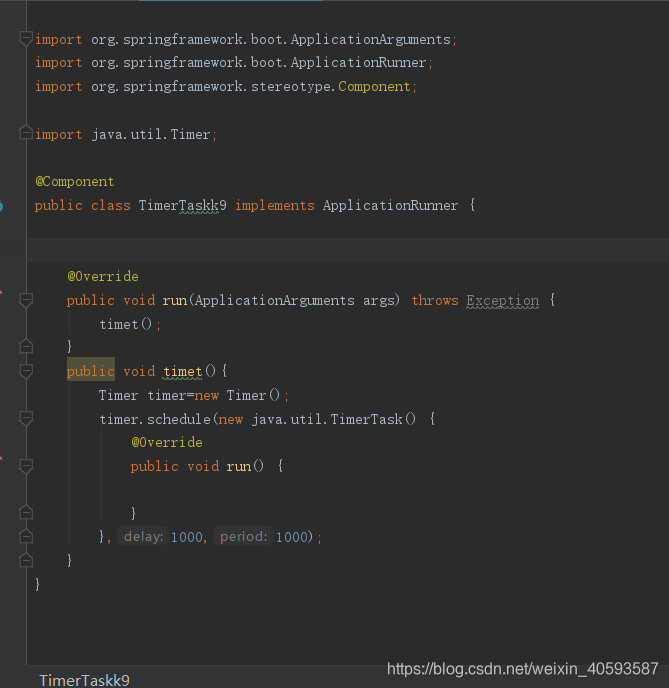The height and width of the screenshot is (688, 669).
Task: Click Timer in the java.util.Timer import
Action: [190, 134]
